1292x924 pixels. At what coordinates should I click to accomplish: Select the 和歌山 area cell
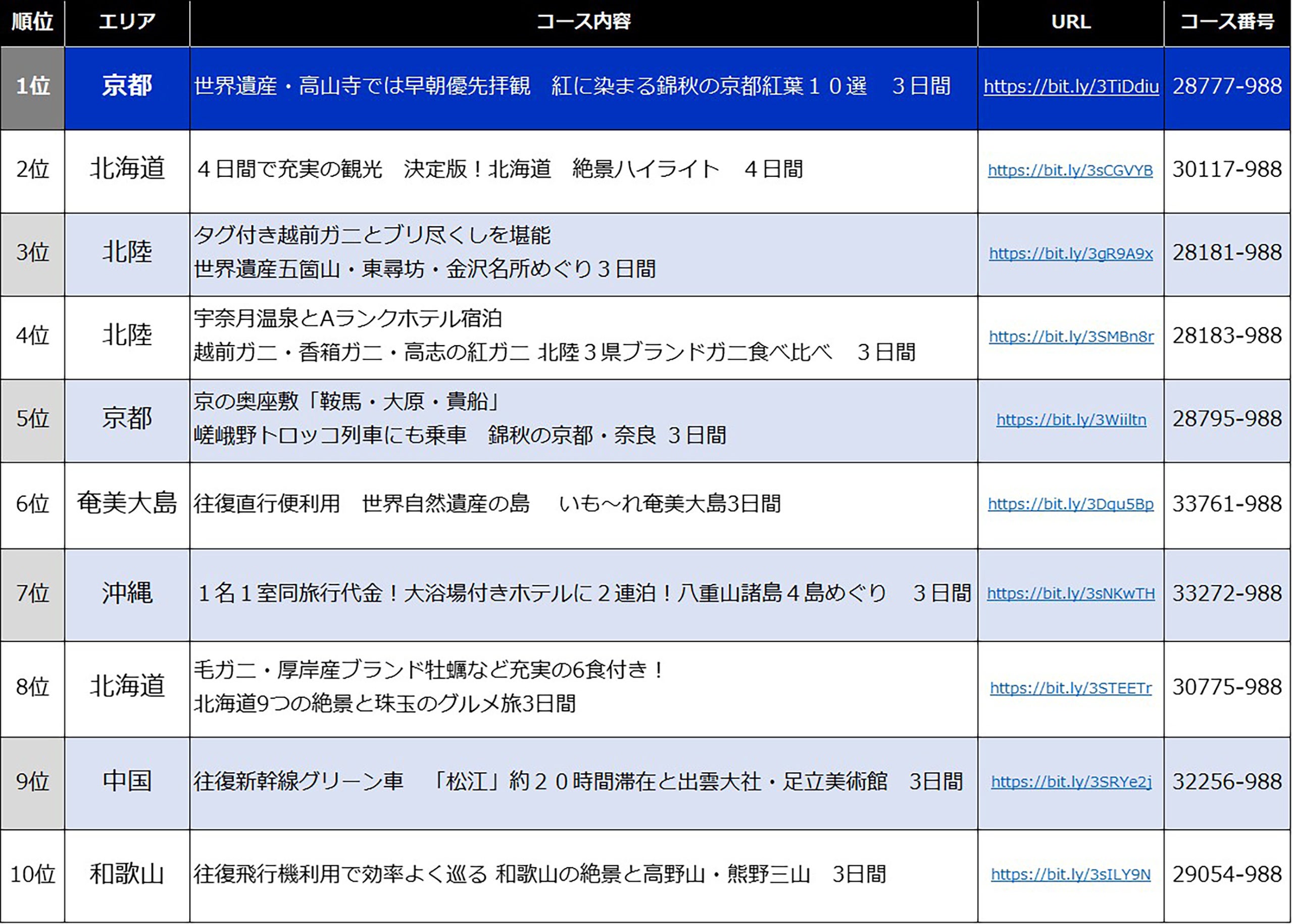pos(127,874)
